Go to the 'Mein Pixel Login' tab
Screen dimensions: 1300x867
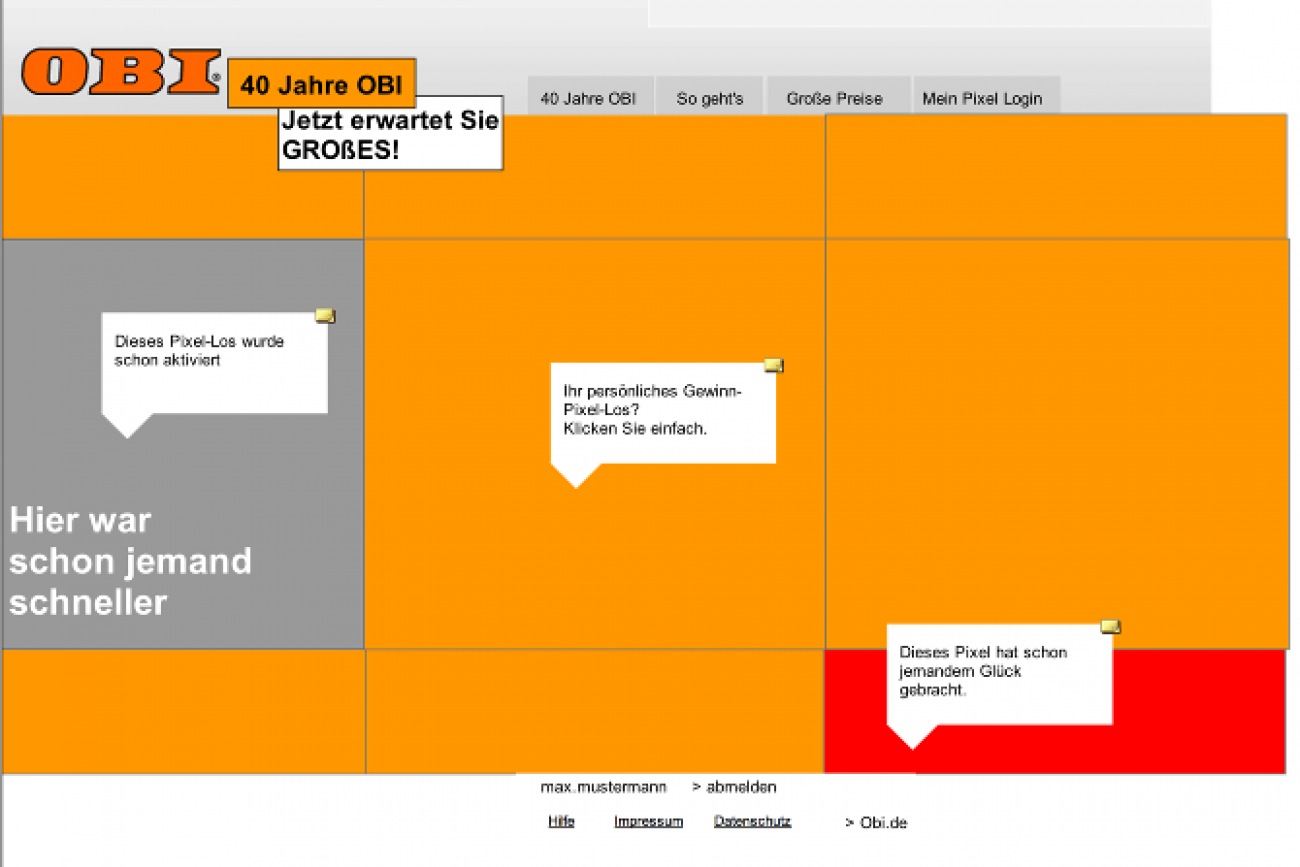coord(982,98)
